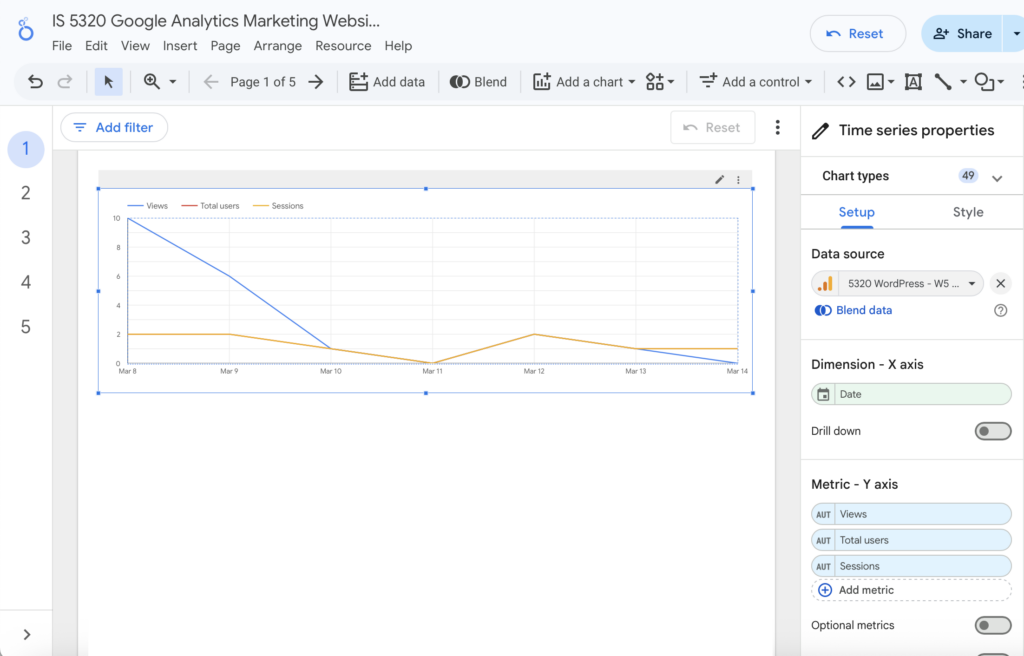Select page 3 in left sidebar
Image resolution: width=1024 pixels, height=656 pixels.
point(26,238)
